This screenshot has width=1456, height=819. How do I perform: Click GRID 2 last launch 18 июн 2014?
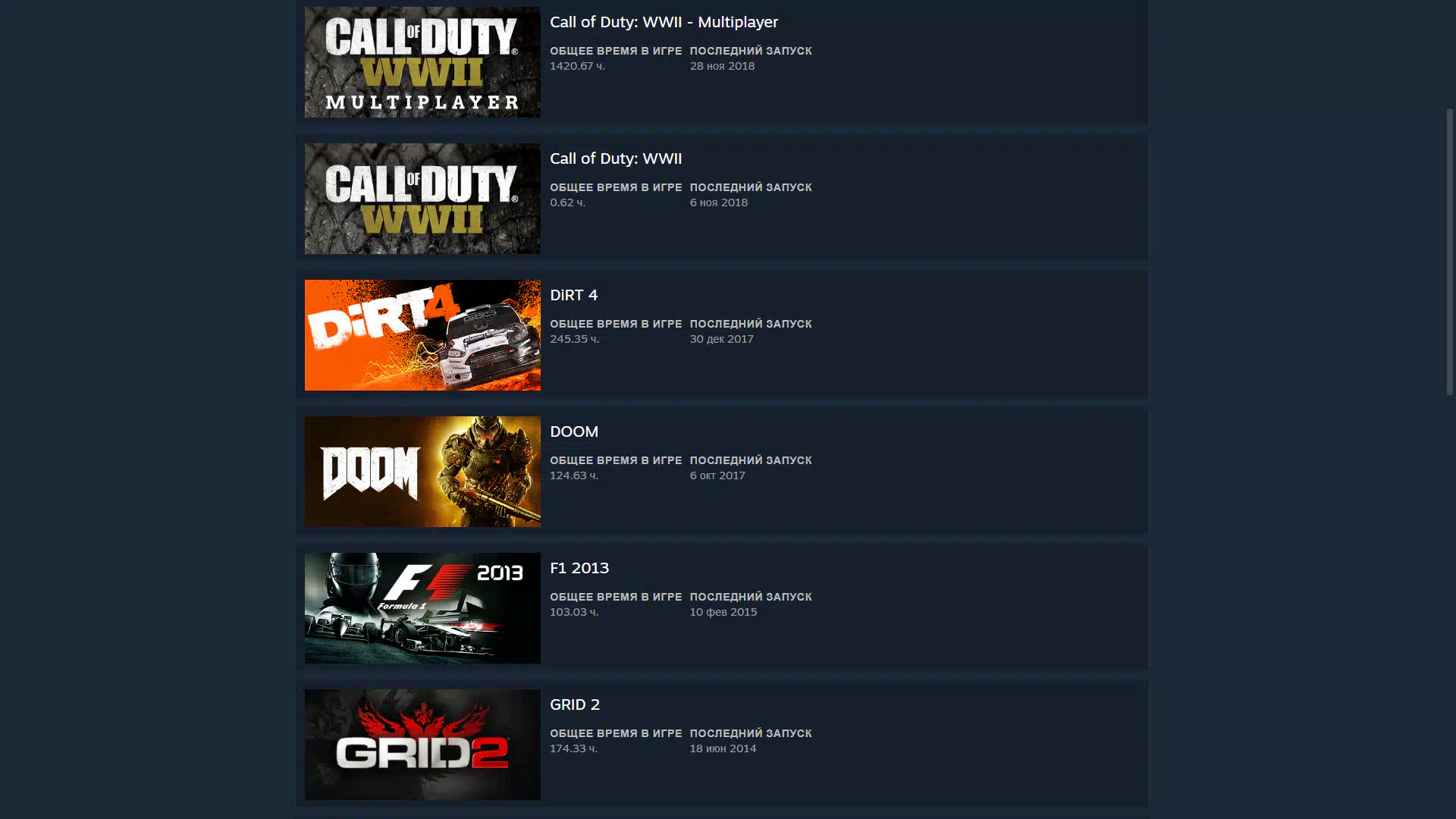[723, 748]
